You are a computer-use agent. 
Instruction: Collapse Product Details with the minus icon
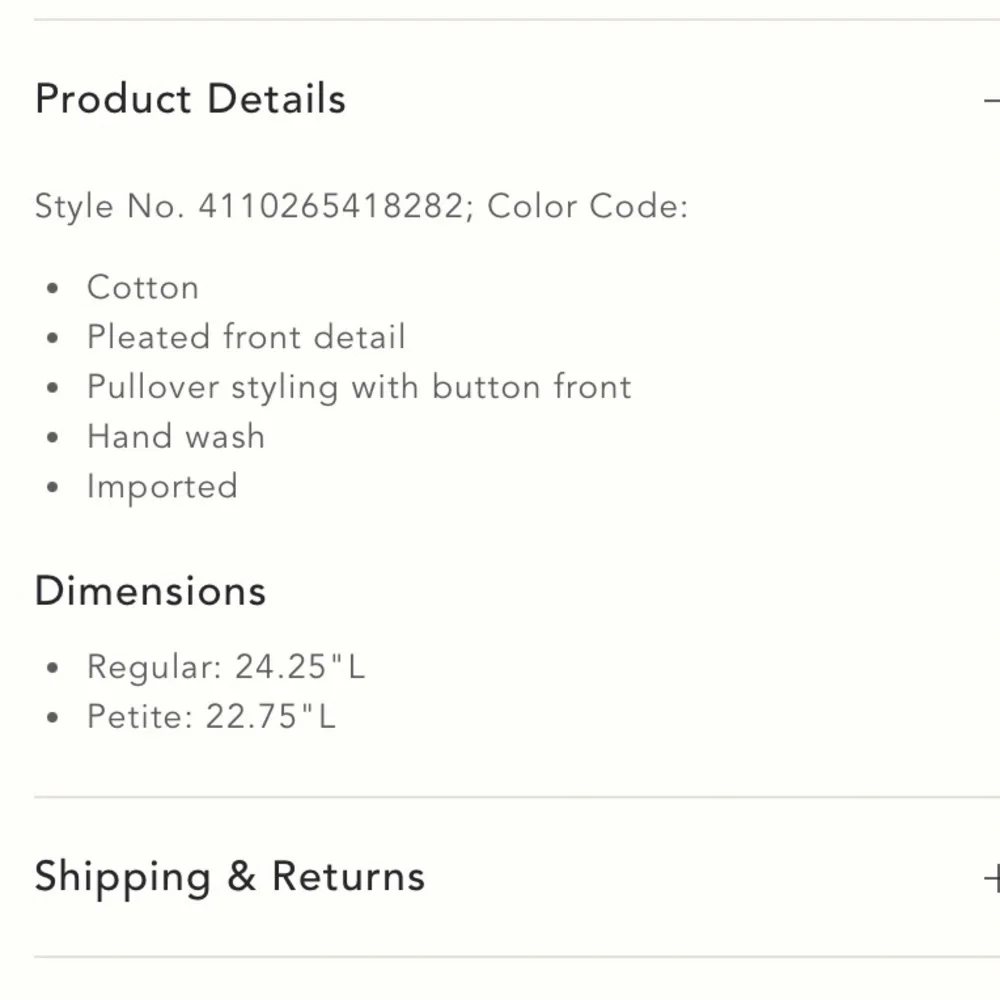click(991, 100)
